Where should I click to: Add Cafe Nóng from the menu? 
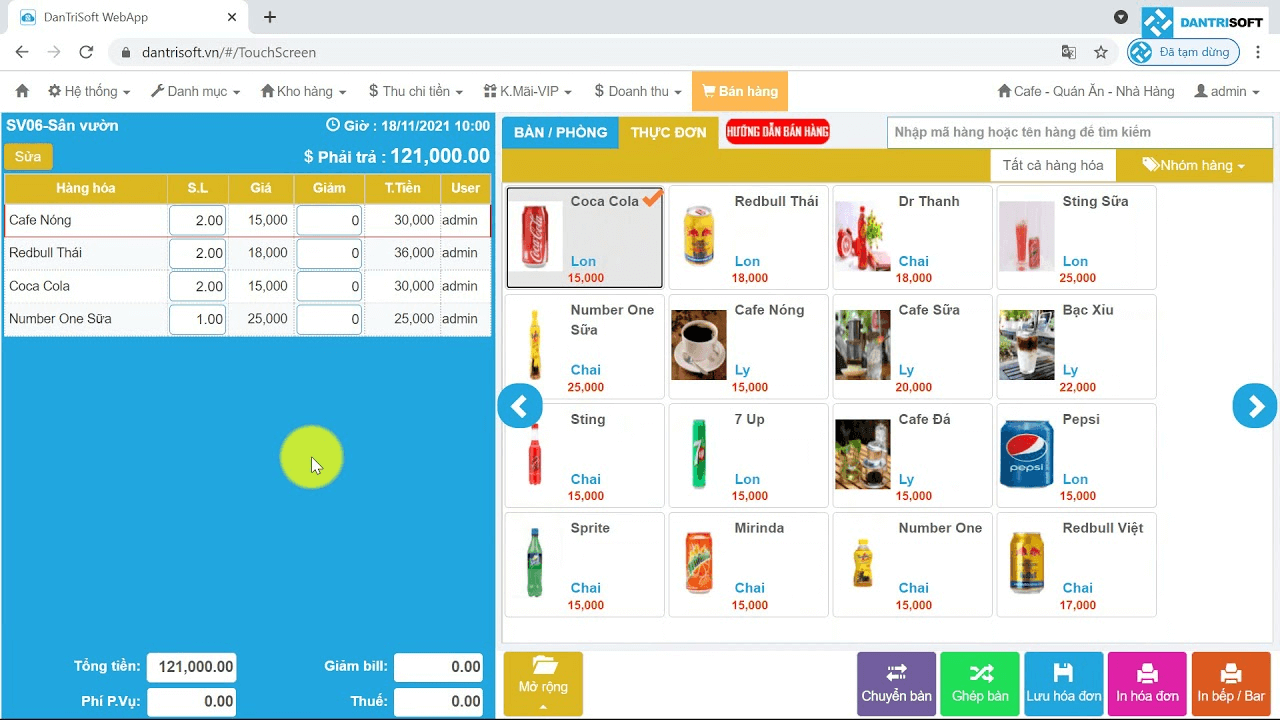[749, 346]
